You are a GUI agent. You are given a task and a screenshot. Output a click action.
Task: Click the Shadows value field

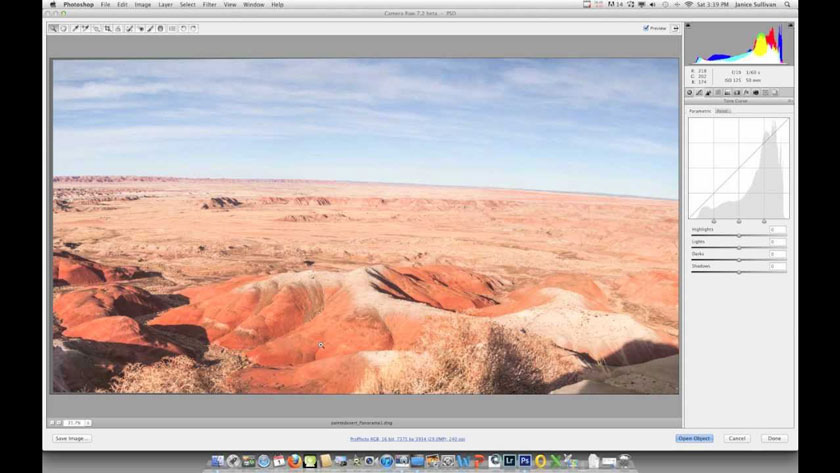coord(778,266)
